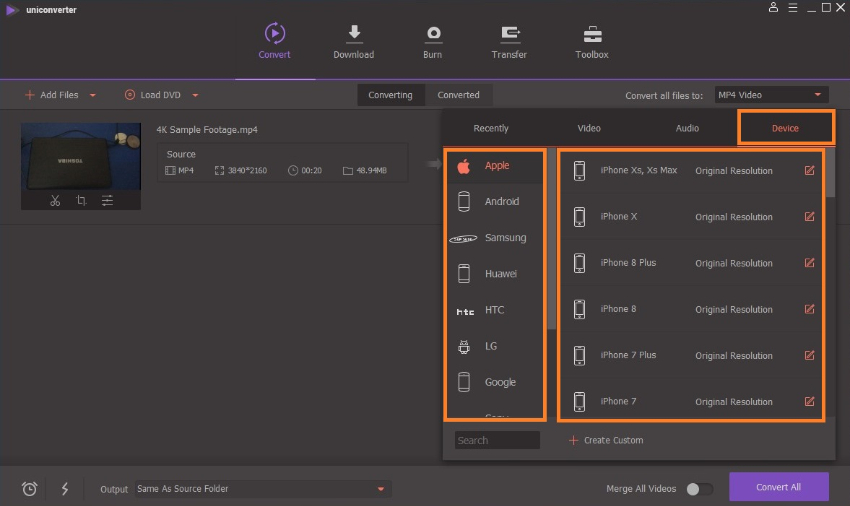Edit iPhone Xs, Xs Max preset
Viewport: 850px width, 506px height.
pos(809,170)
